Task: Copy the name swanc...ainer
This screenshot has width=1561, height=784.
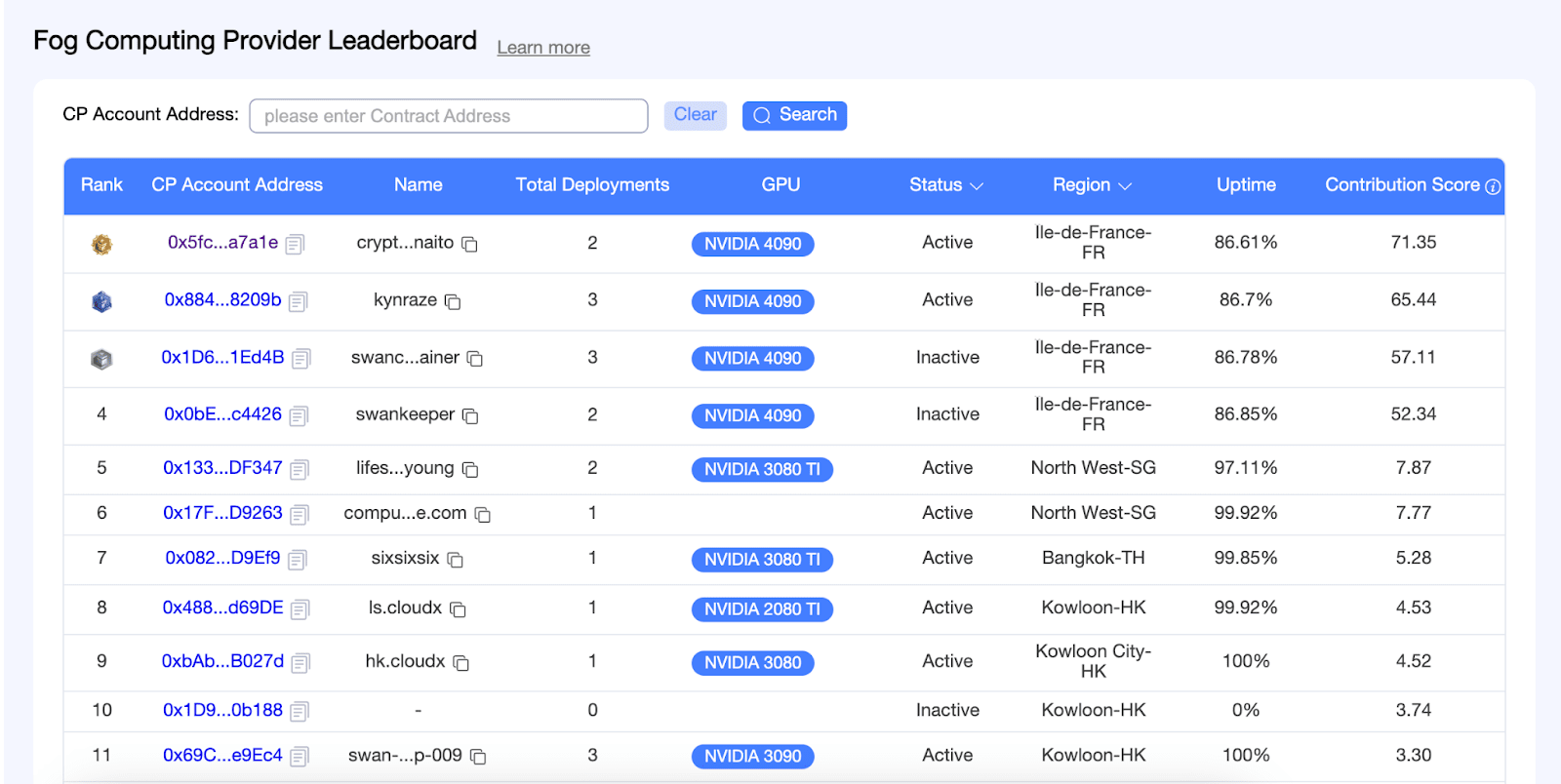Action: click(x=475, y=359)
